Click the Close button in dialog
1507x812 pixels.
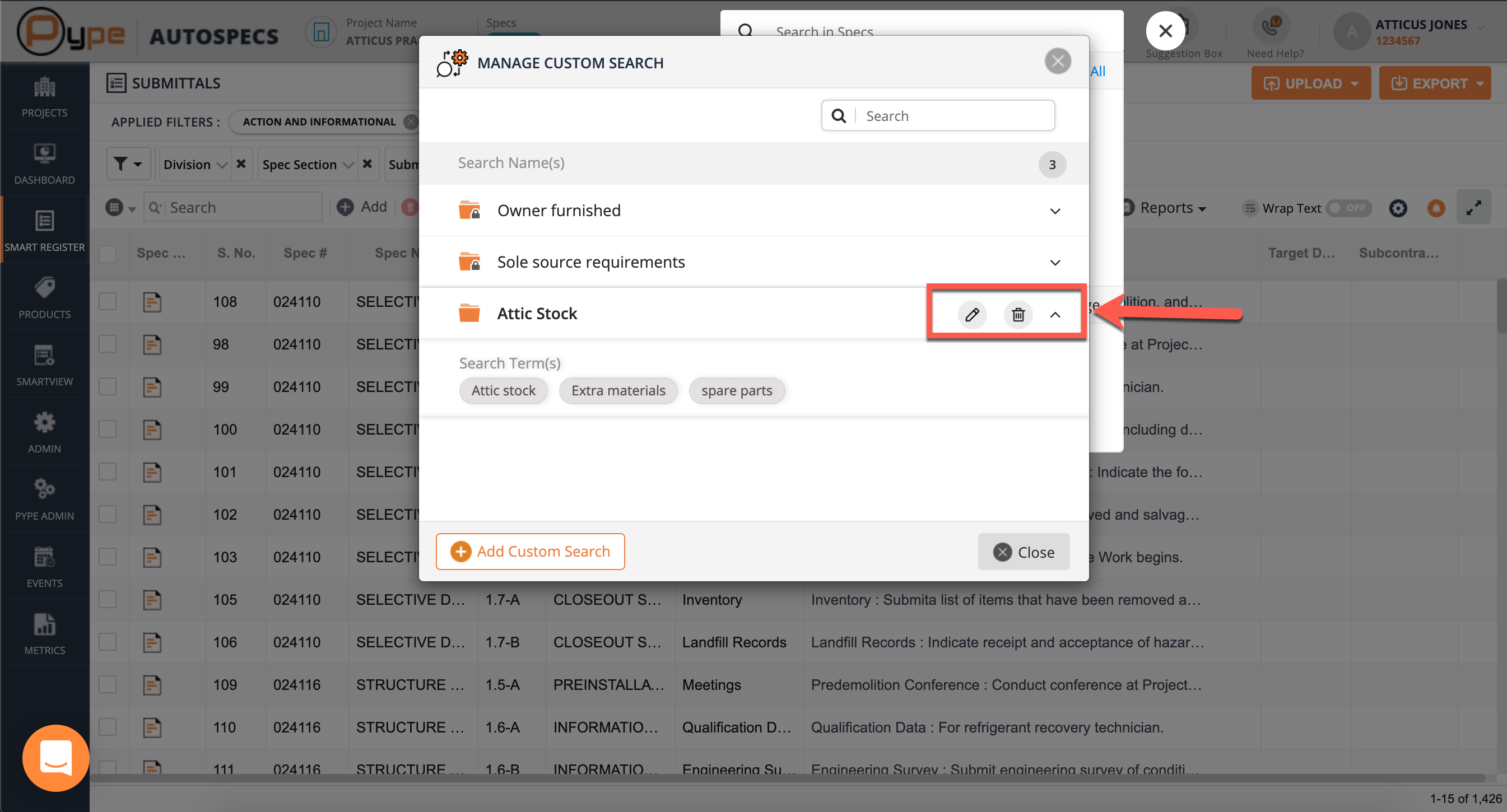[x=1023, y=552]
